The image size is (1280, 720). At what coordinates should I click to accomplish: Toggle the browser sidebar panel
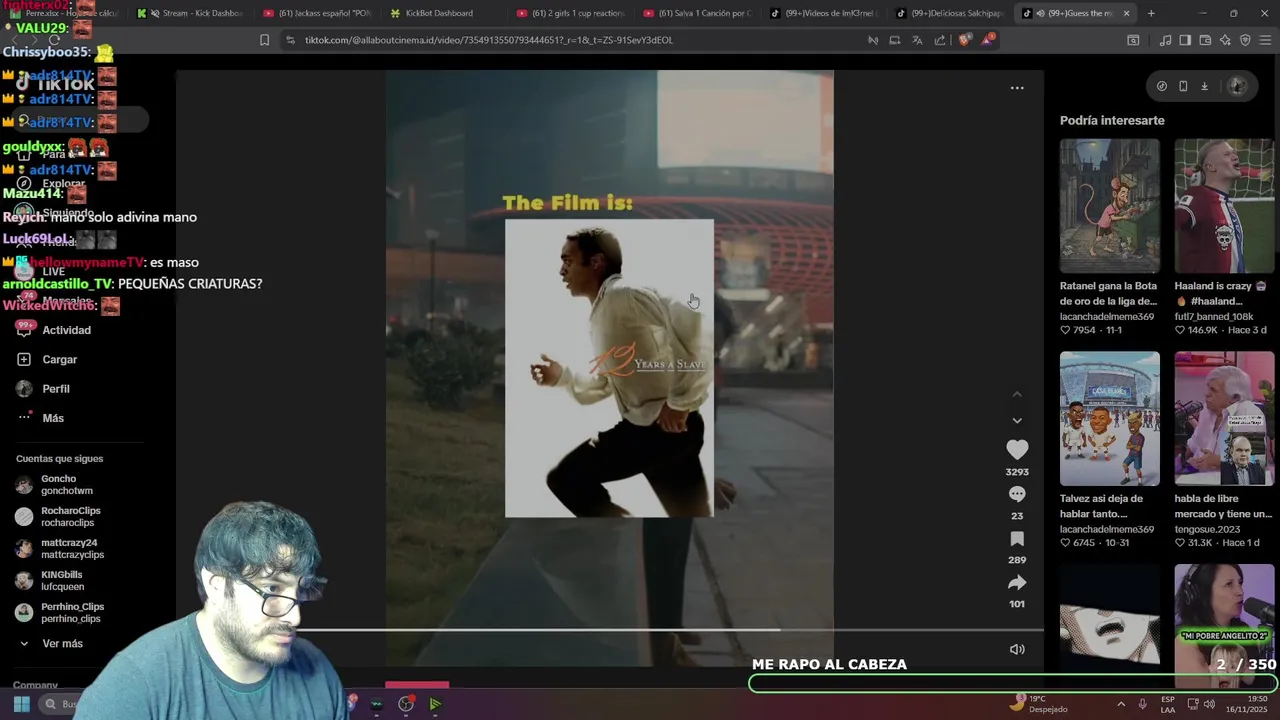pyautogui.click(x=1185, y=40)
